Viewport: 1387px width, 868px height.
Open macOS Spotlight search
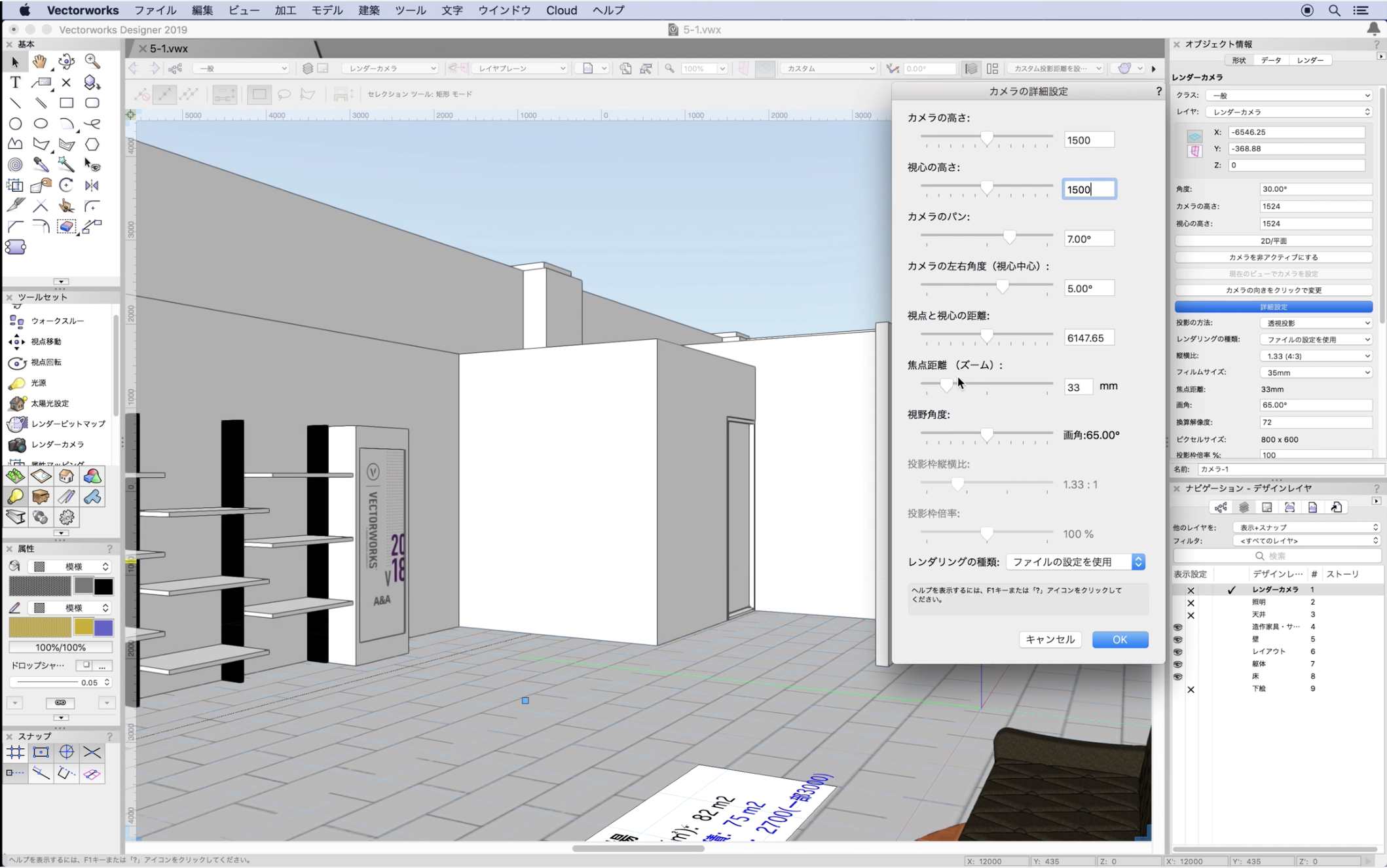(x=1334, y=10)
